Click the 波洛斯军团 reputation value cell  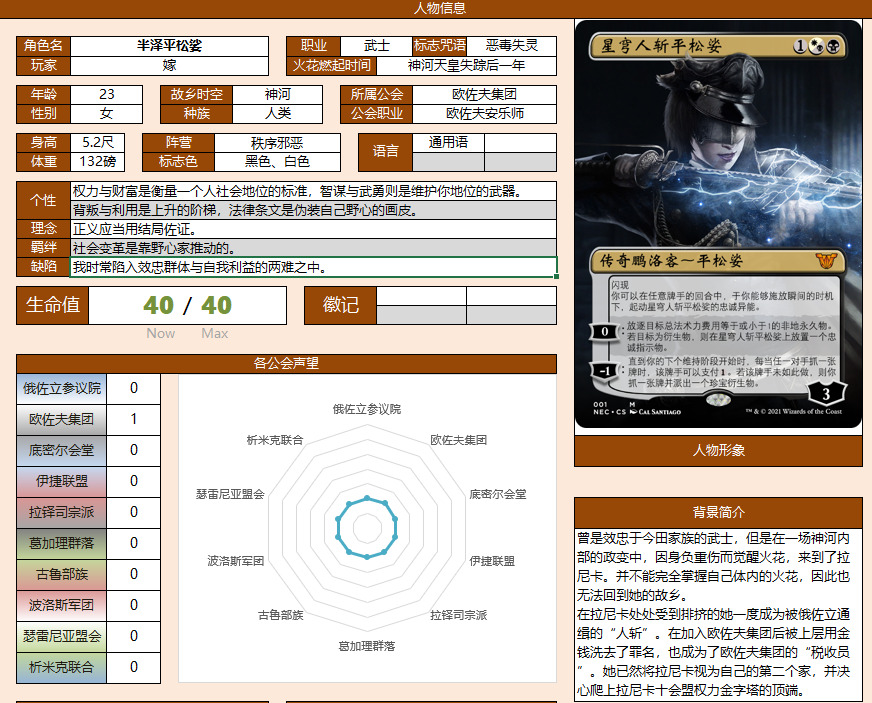pyautogui.click(x=133, y=605)
